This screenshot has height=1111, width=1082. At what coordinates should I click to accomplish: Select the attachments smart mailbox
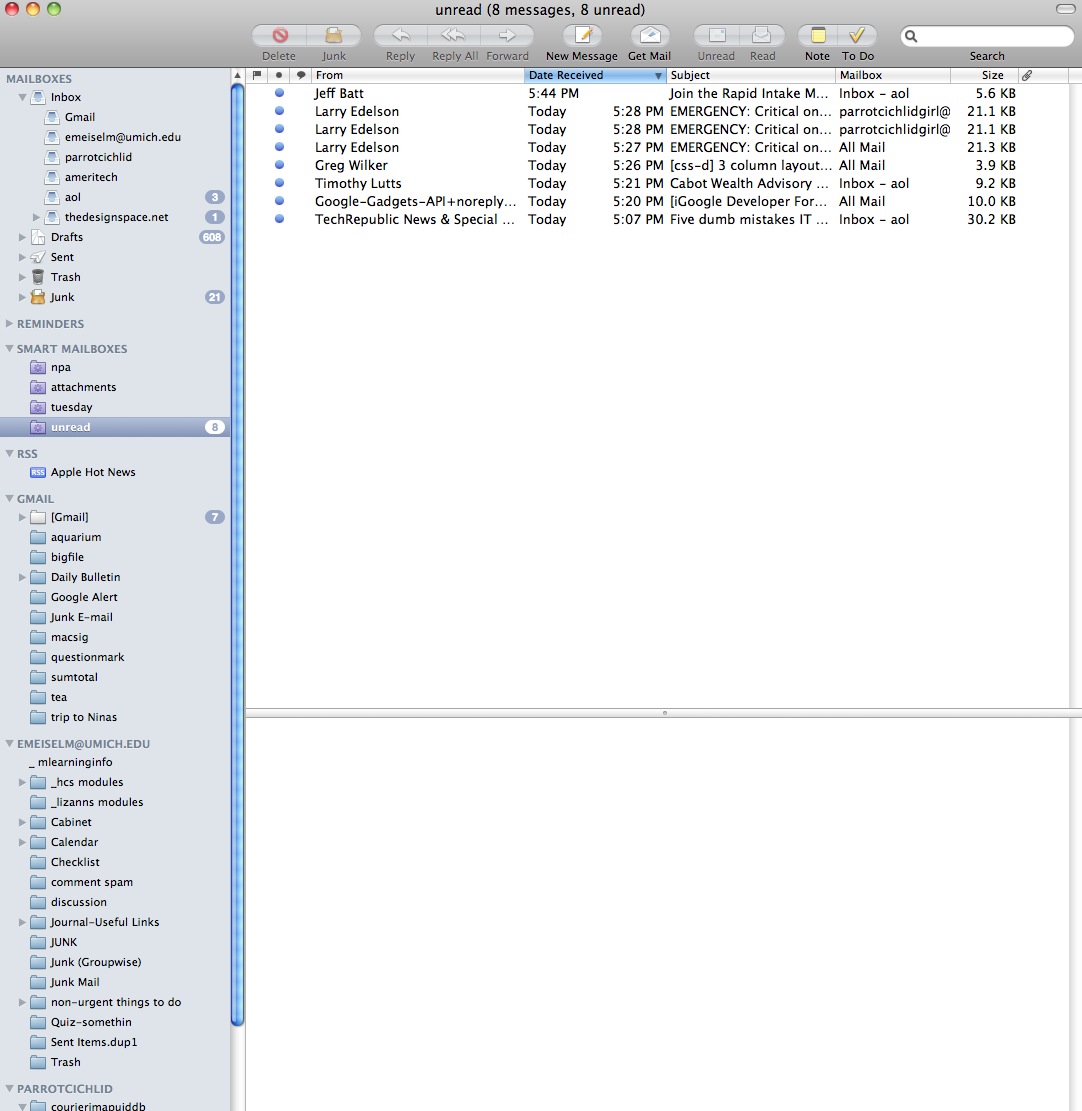[x=83, y=387]
